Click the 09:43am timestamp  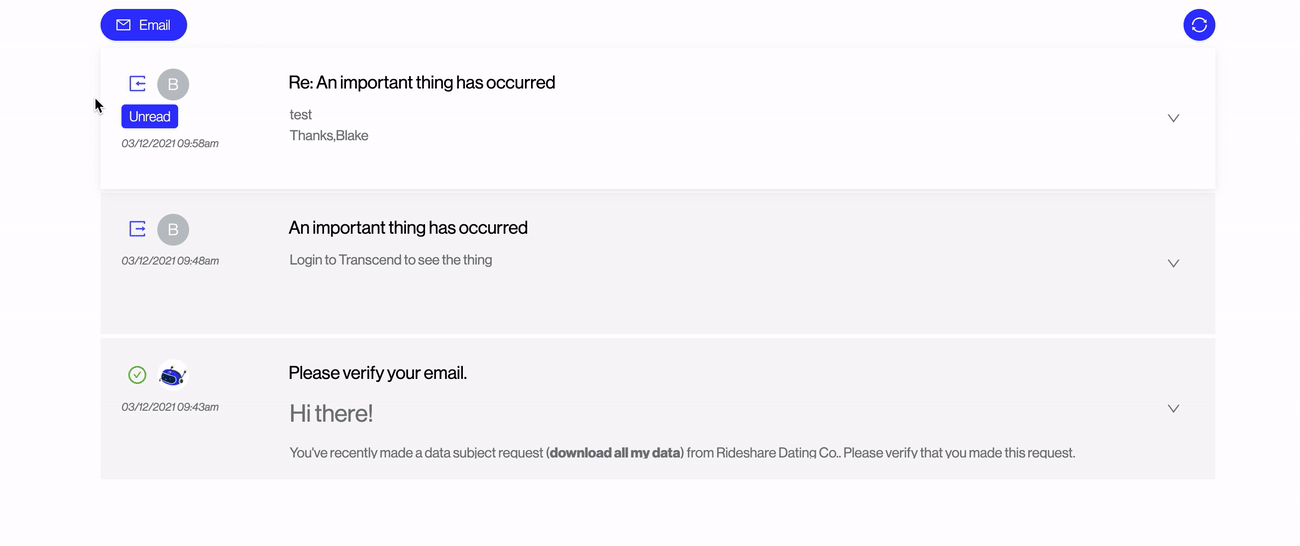point(170,407)
